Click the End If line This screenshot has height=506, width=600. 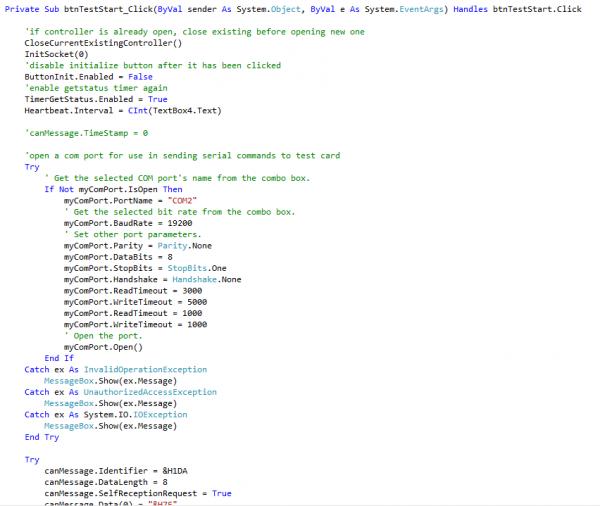tap(59, 358)
